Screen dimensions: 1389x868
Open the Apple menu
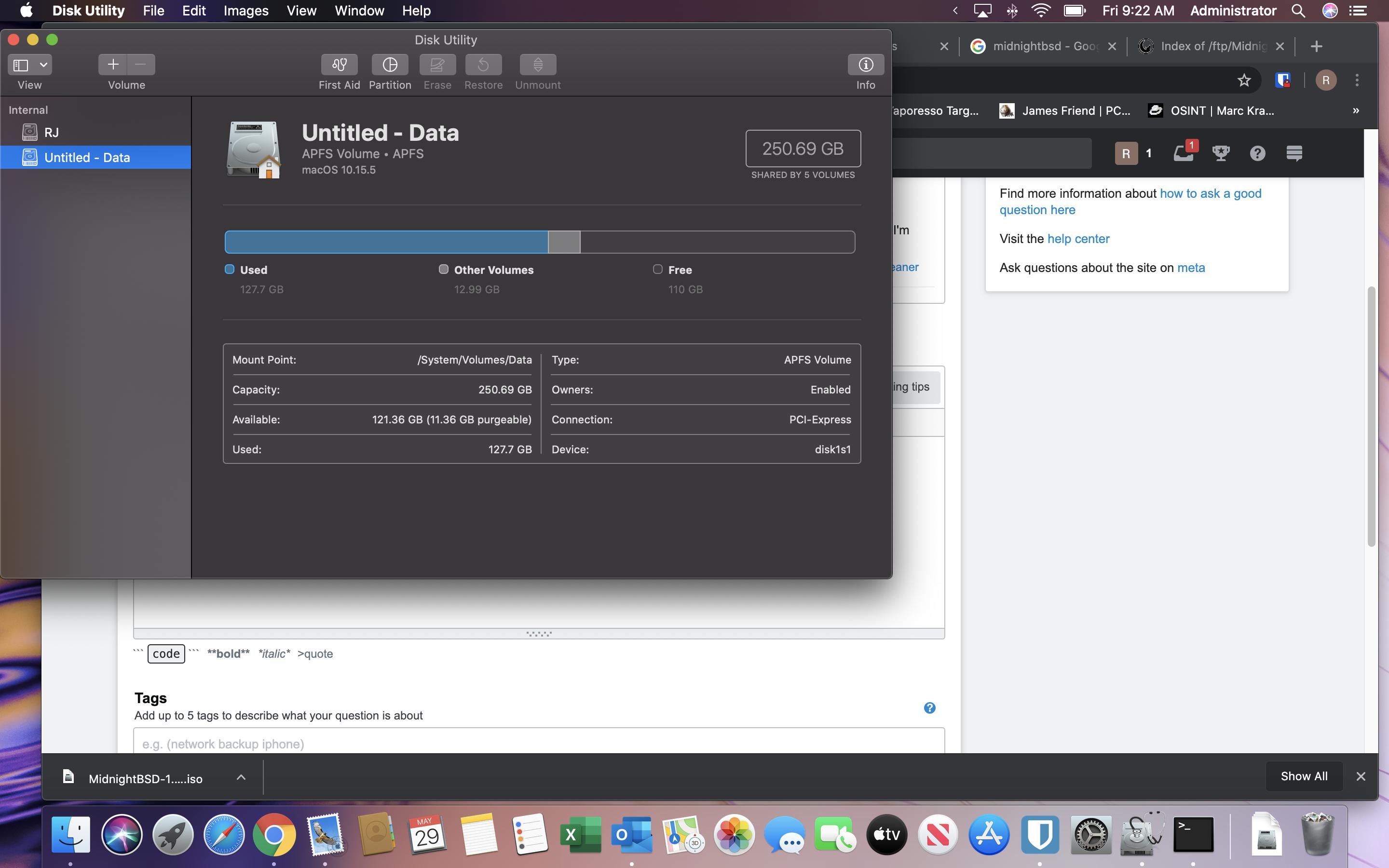click(26, 11)
